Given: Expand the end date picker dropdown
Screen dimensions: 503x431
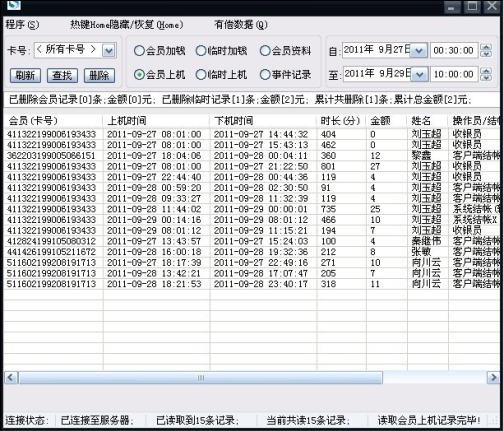Looking at the screenshot, I should (x=418, y=75).
